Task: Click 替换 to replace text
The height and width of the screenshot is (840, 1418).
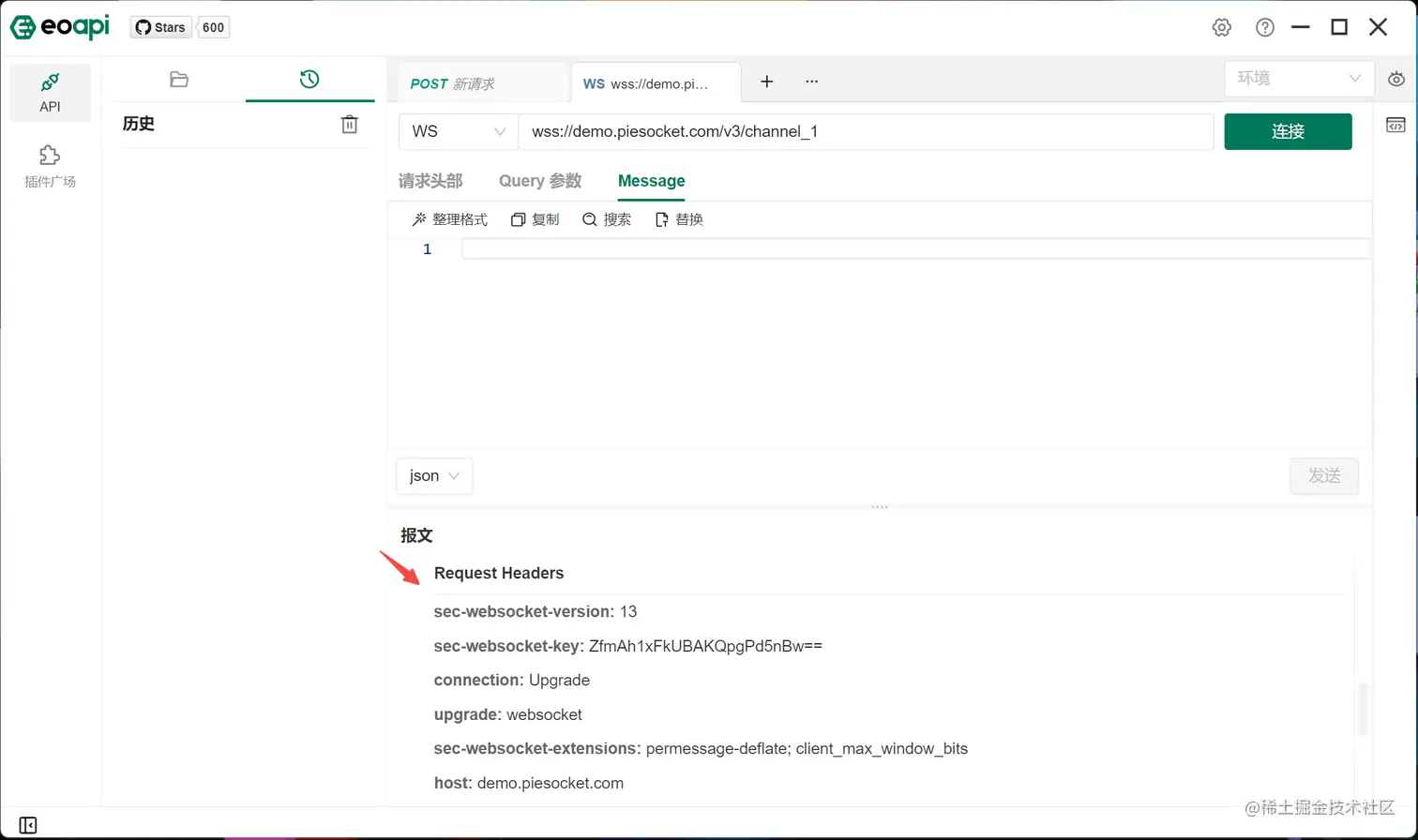Action: (x=679, y=219)
